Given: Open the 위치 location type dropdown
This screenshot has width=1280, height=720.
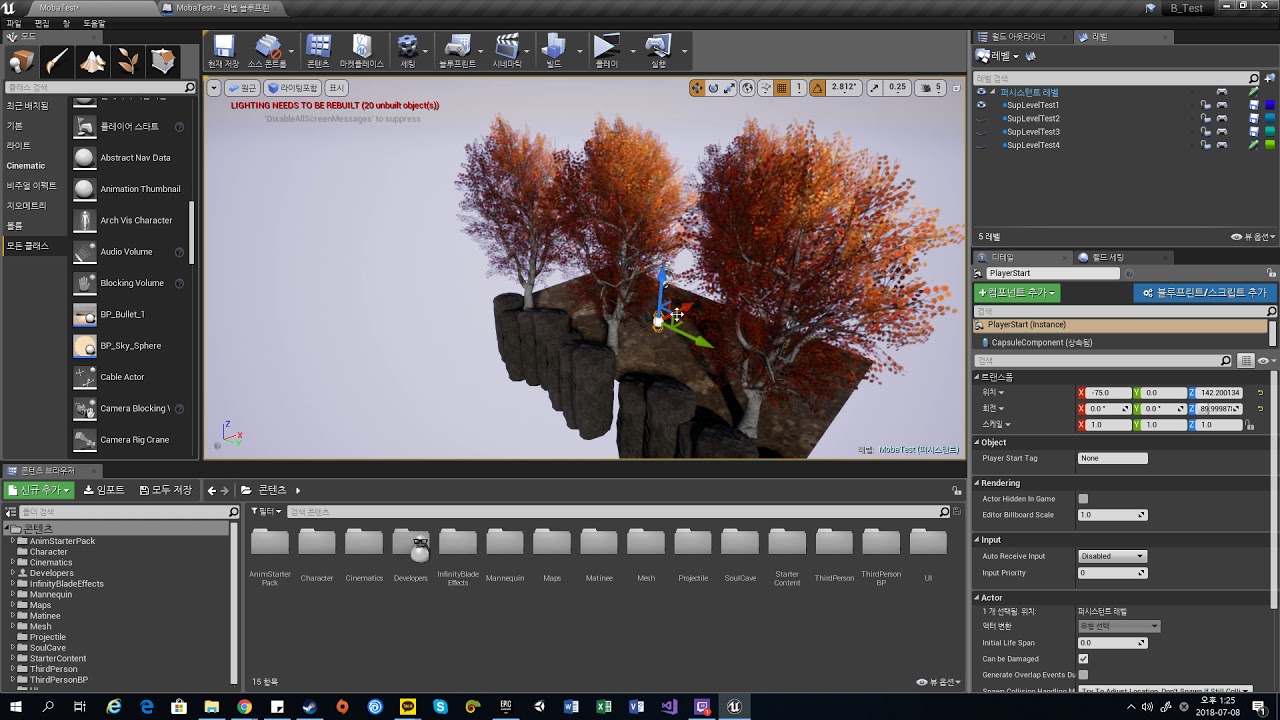Looking at the screenshot, I should tap(993, 393).
